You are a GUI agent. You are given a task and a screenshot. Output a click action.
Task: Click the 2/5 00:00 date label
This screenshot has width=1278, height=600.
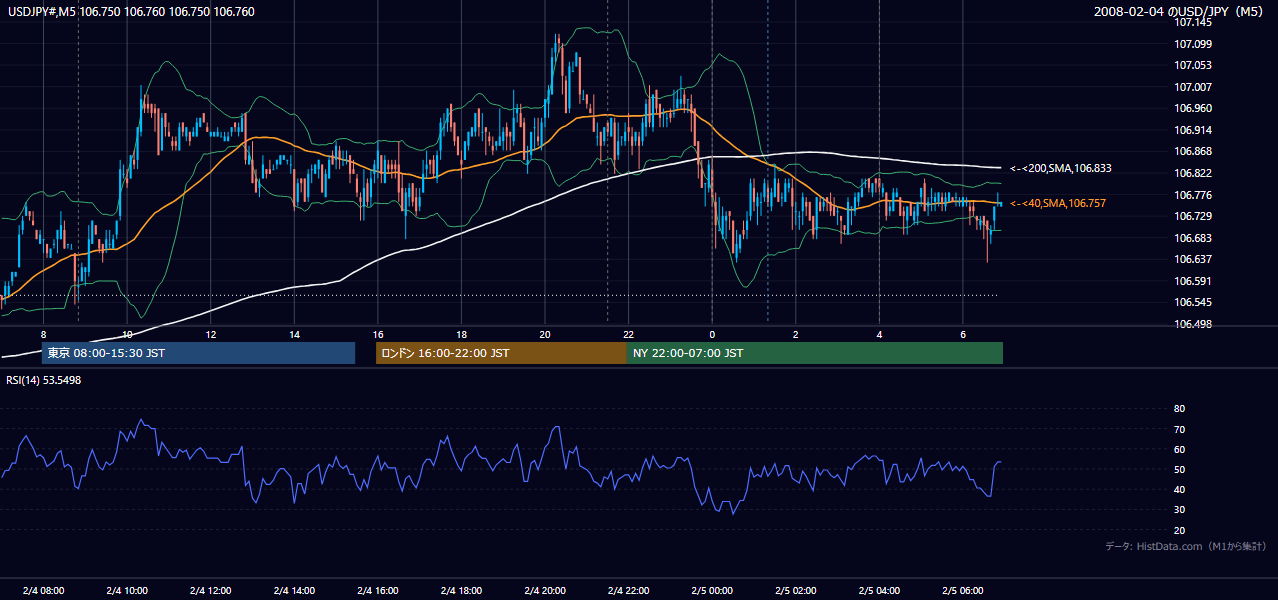point(712,590)
